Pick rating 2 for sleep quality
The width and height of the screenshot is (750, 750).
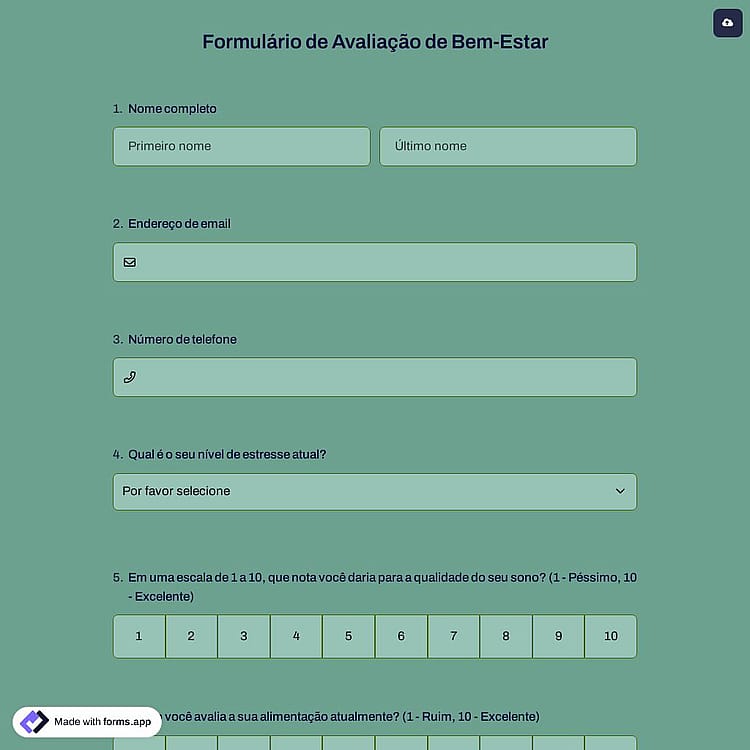(x=191, y=636)
